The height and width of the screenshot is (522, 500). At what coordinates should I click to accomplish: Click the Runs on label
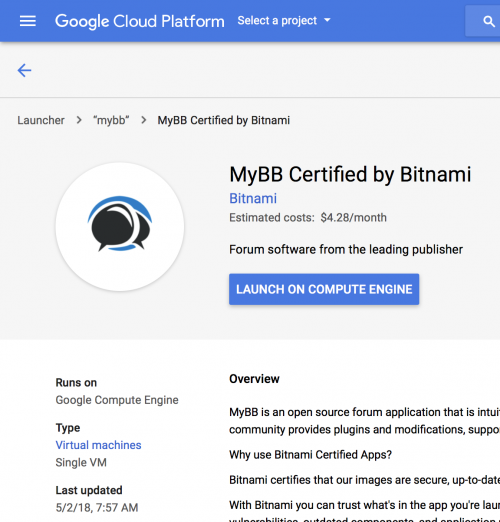click(x=76, y=383)
